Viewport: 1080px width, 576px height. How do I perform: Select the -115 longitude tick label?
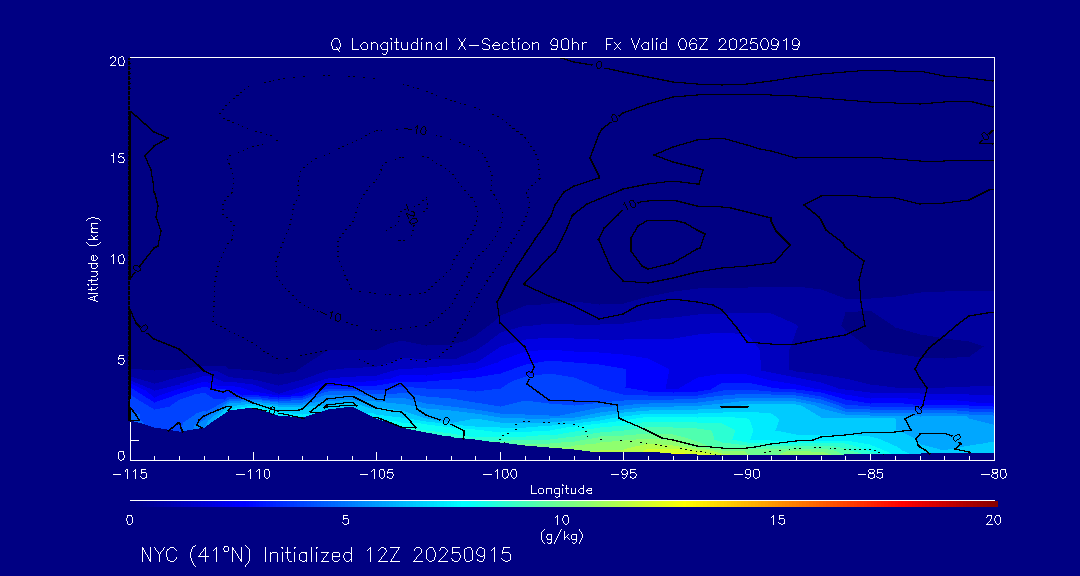coord(130,475)
